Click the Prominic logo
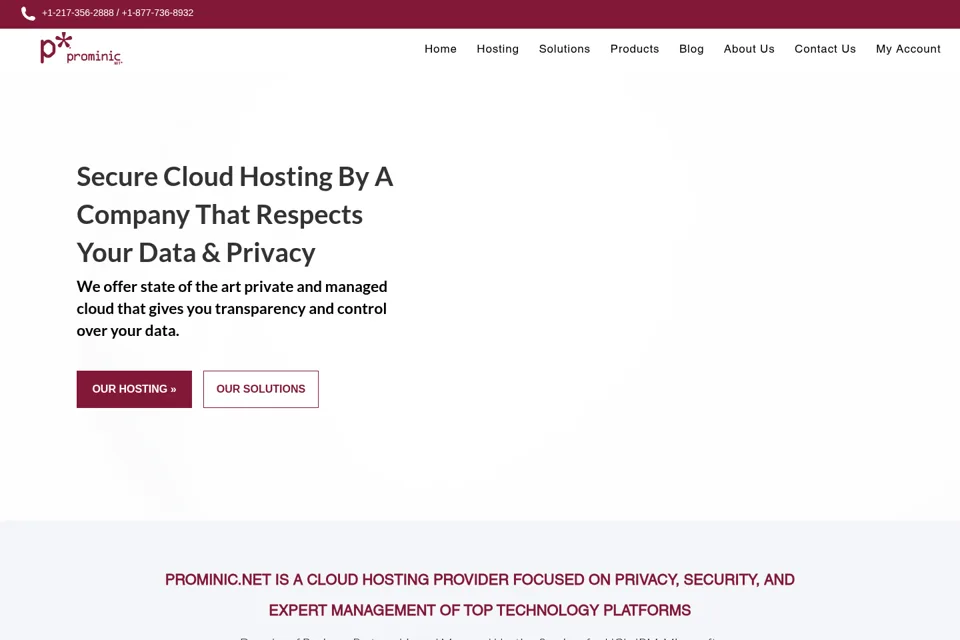This screenshot has height=640, width=960. tap(81, 48)
